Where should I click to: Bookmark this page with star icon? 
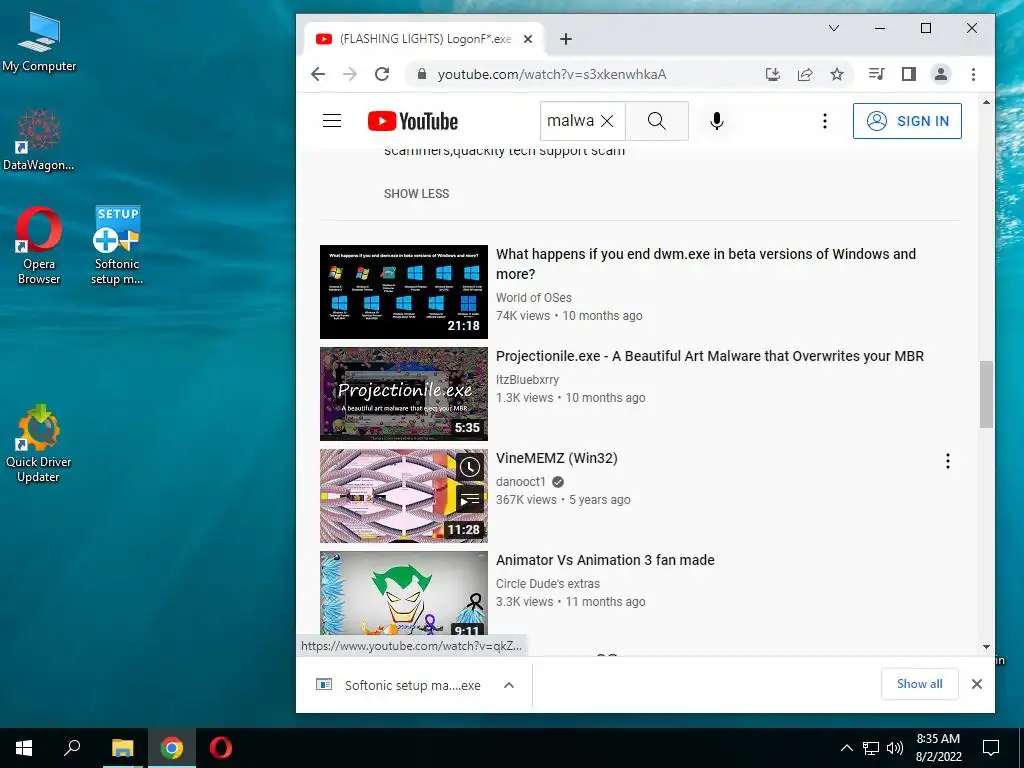[x=837, y=74]
